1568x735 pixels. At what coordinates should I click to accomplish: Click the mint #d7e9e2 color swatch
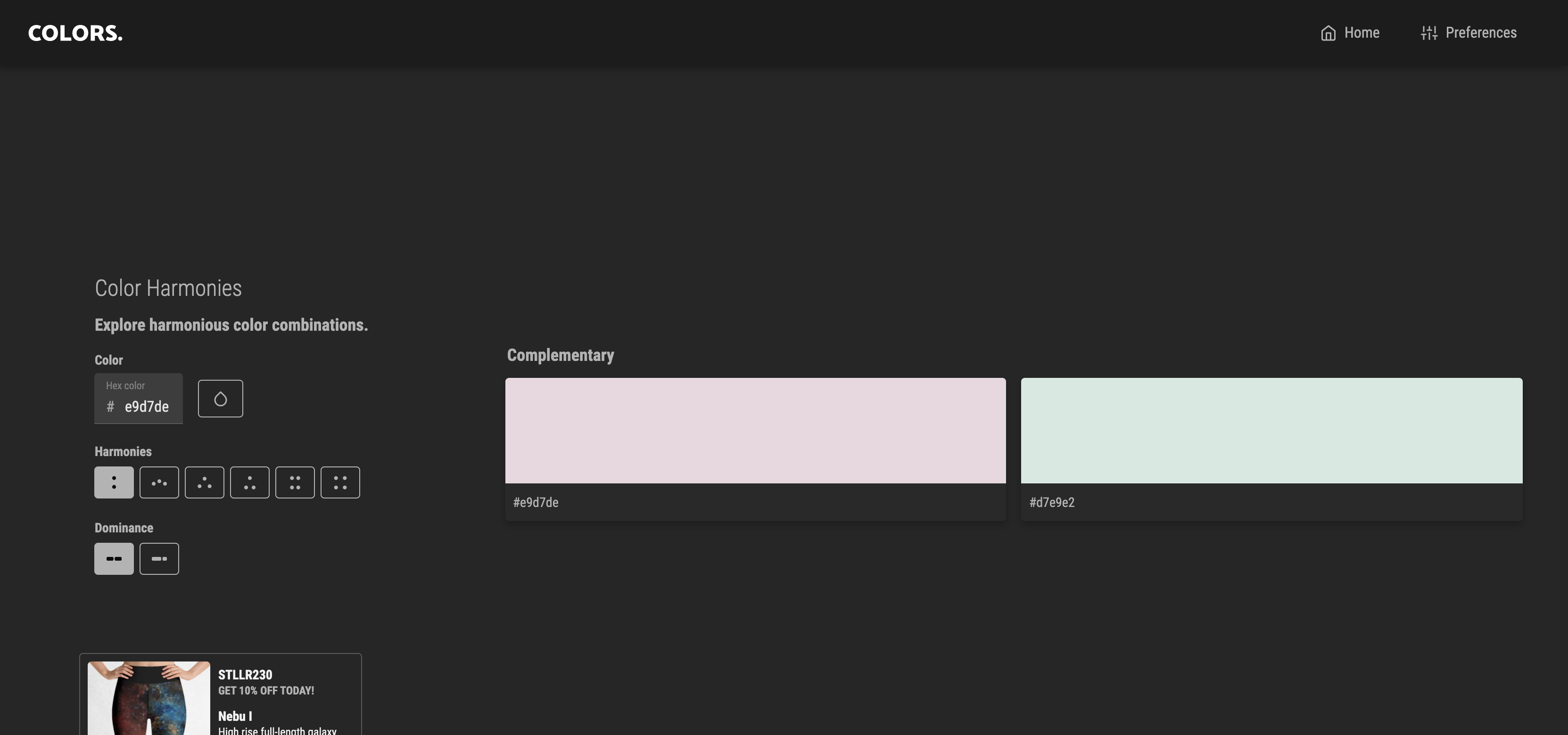(1271, 430)
